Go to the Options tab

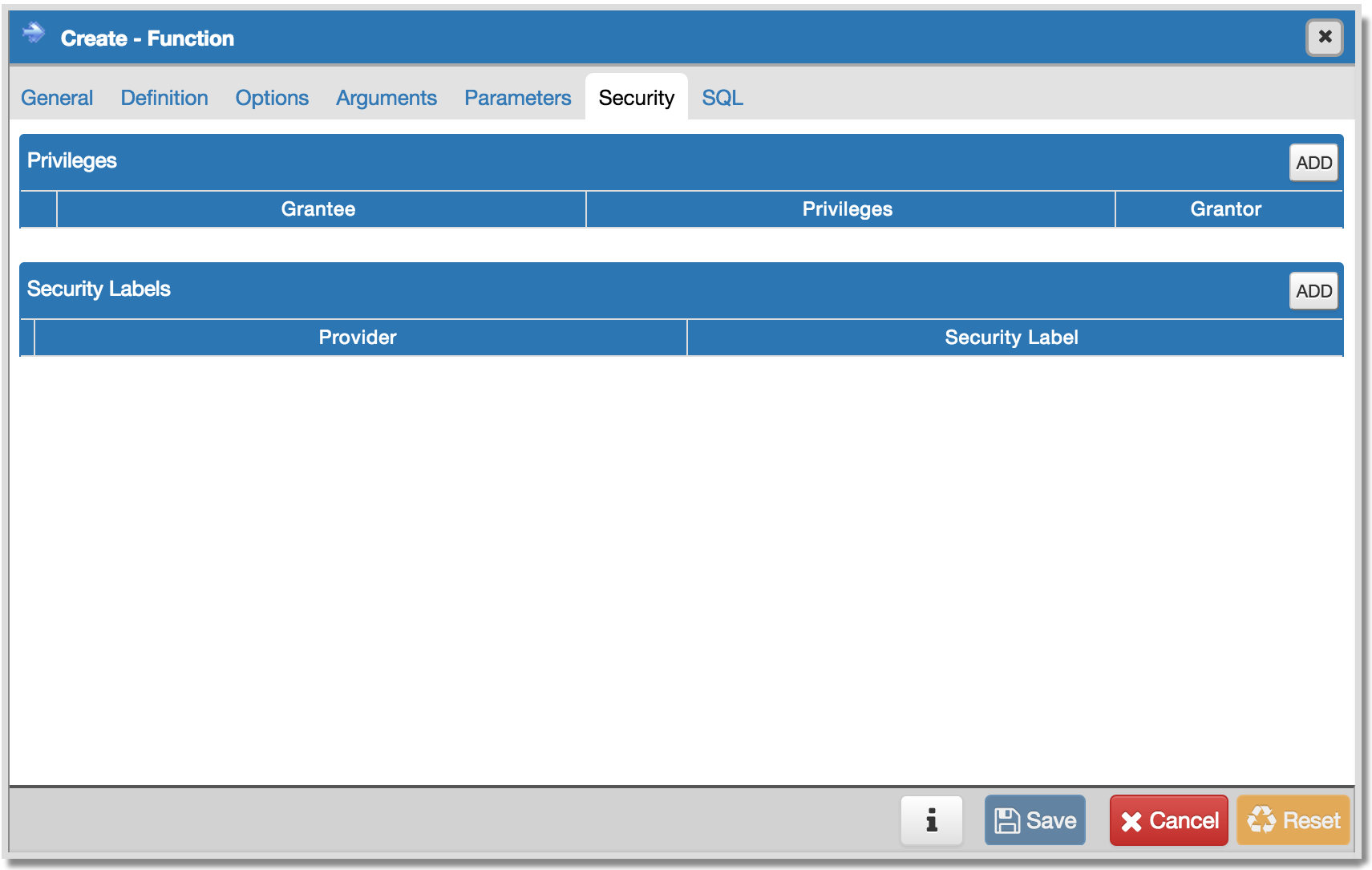point(272,98)
